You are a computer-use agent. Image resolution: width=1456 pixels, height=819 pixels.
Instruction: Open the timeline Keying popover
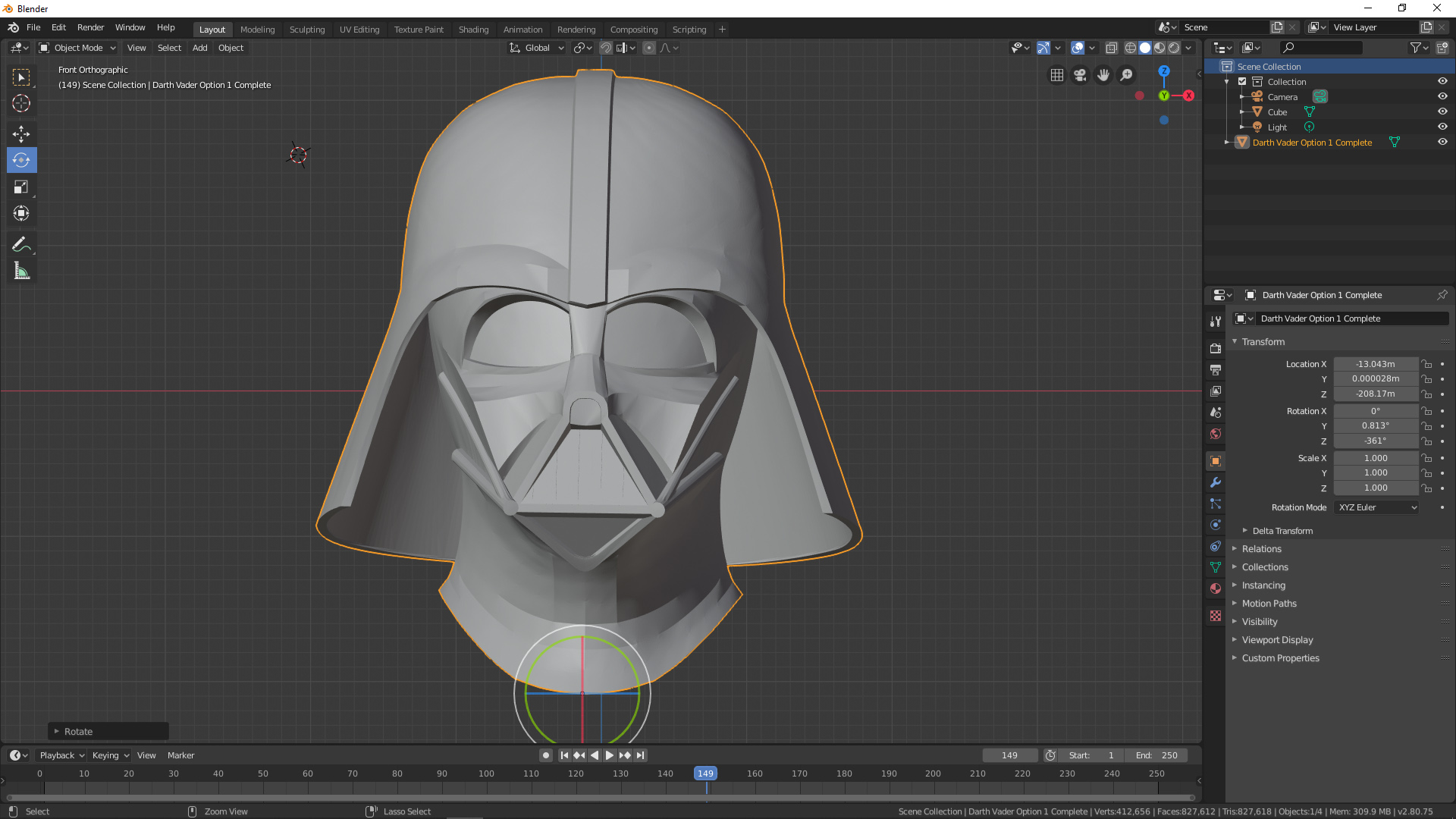point(111,755)
